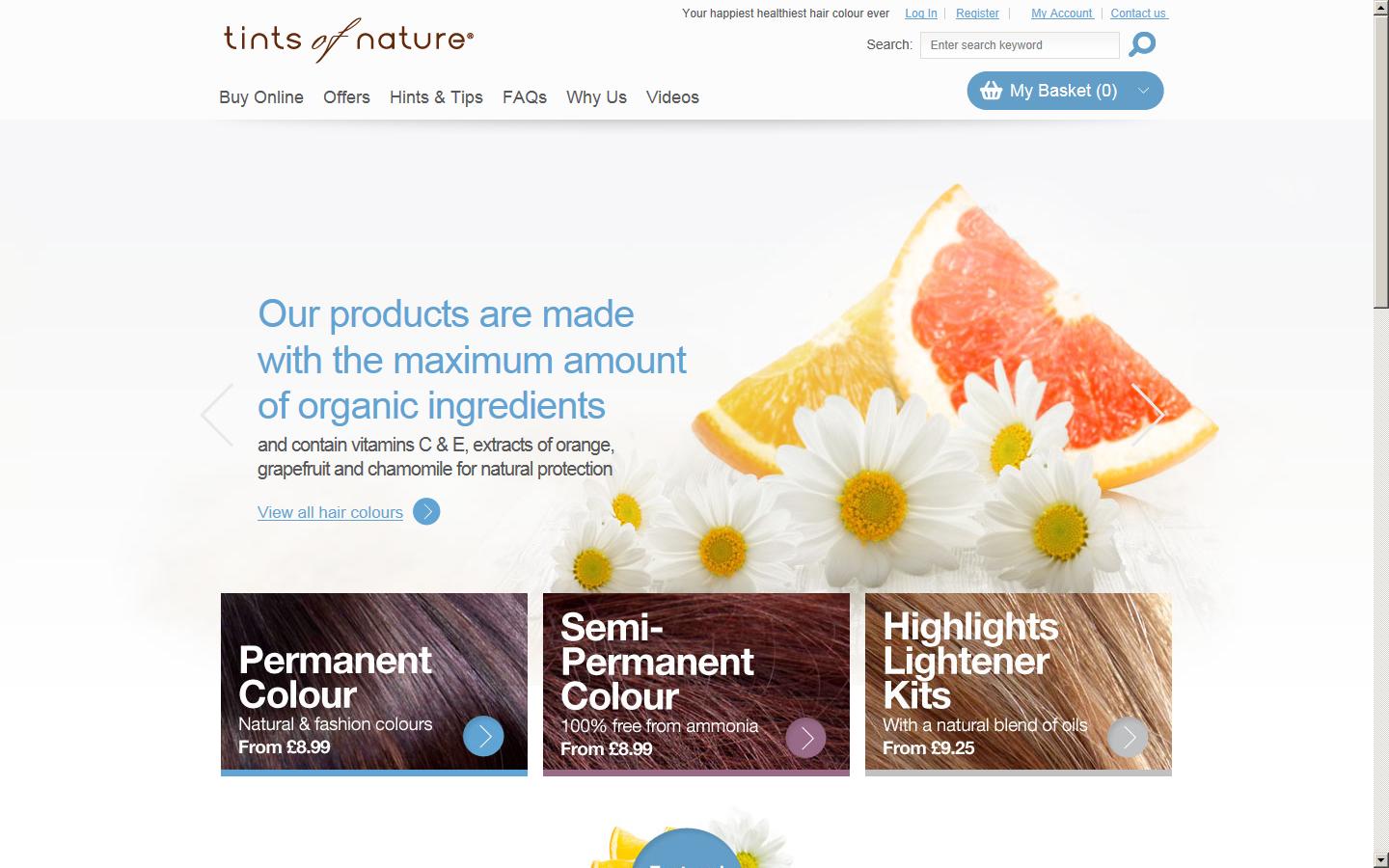This screenshot has height=868, width=1389.
Task: Click the blue arrow beside View all hair colours
Action: click(426, 511)
